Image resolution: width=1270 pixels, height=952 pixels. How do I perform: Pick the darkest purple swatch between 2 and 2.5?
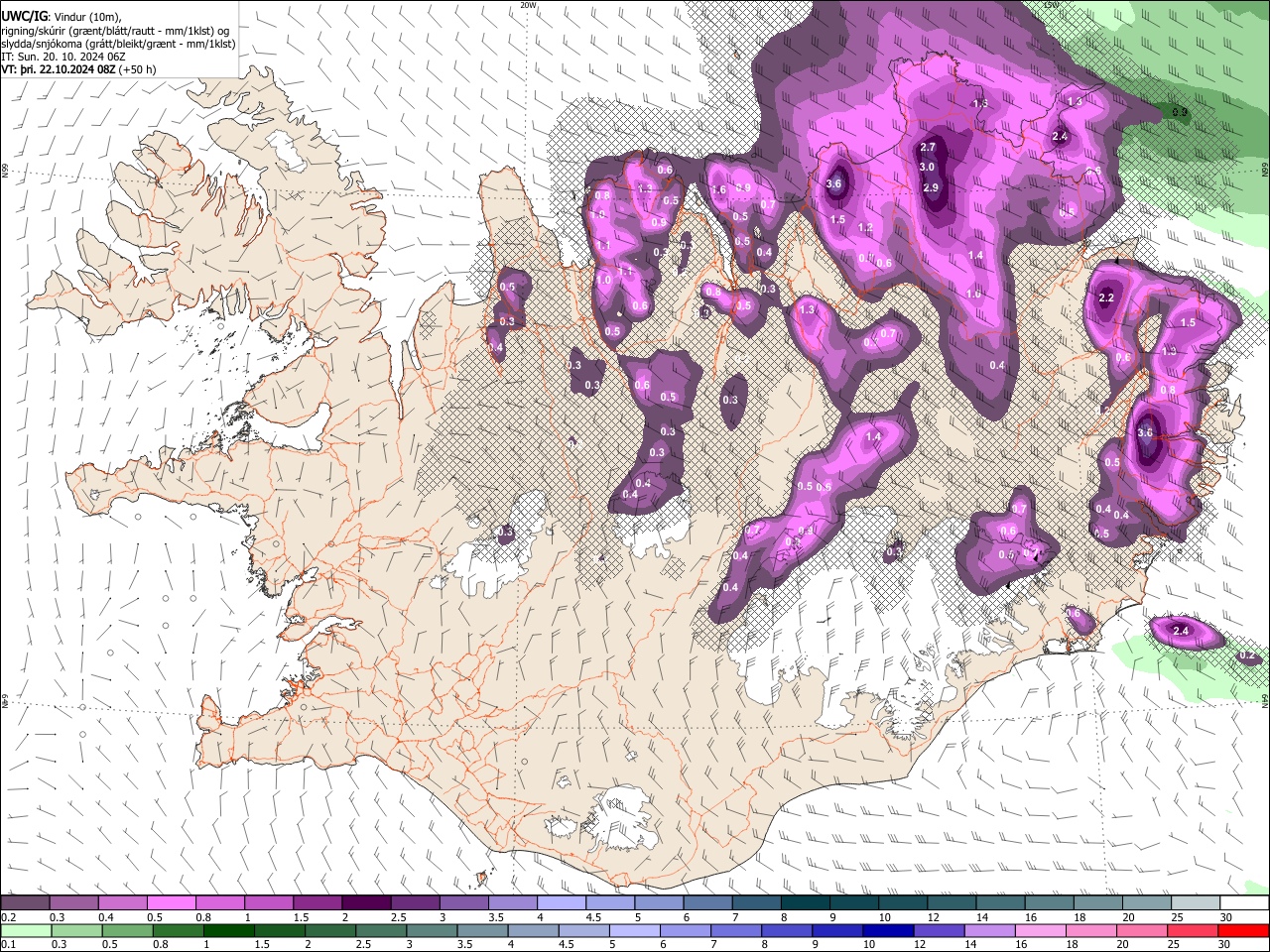point(366,903)
